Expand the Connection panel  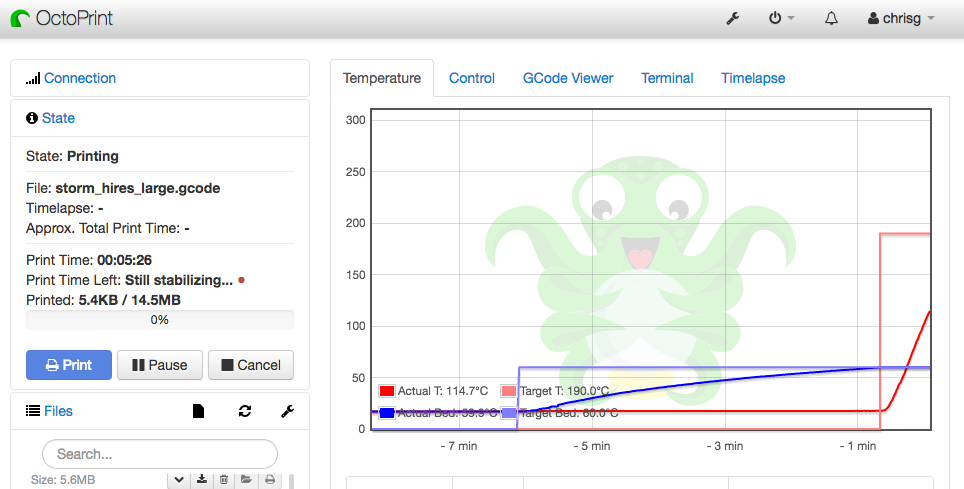tap(80, 78)
